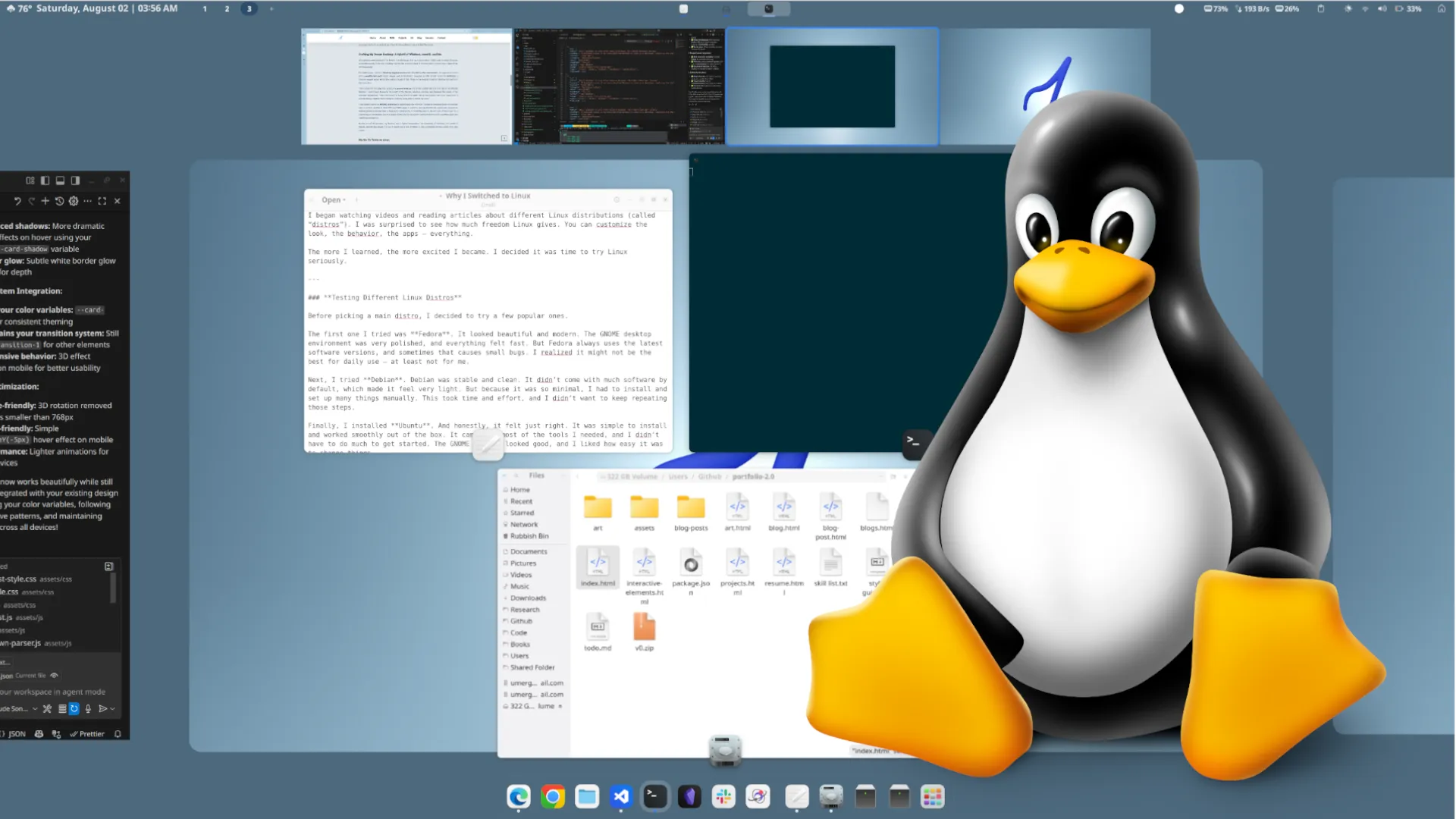Click the notifications bell in the status bar
This screenshot has width=1456, height=819.
pos(118,734)
